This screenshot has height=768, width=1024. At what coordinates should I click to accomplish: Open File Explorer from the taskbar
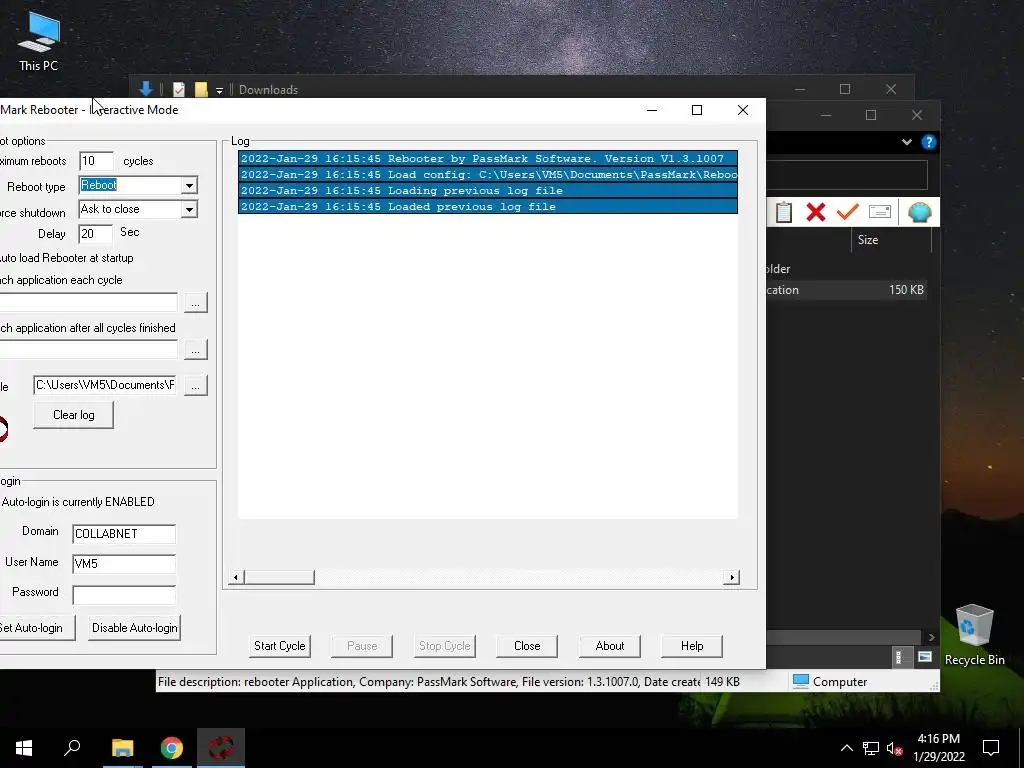(122, 748)
